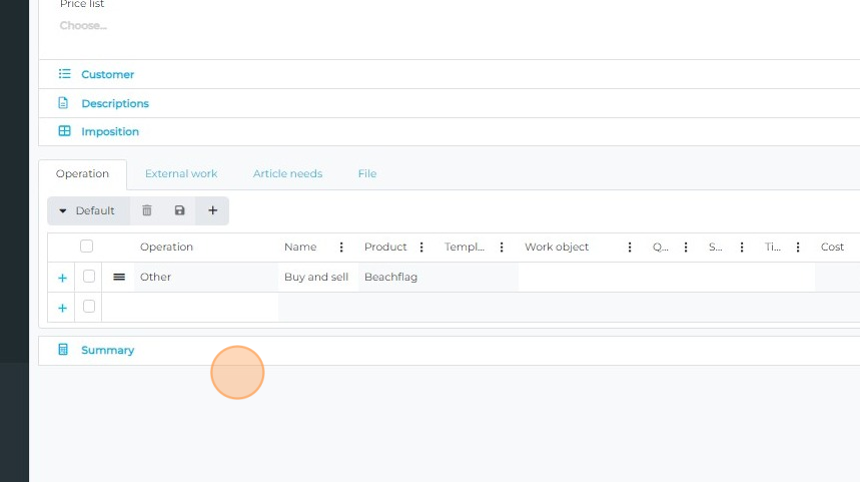Check the Other operation row checkbox
860x482 pixels.
click(89, 276)
